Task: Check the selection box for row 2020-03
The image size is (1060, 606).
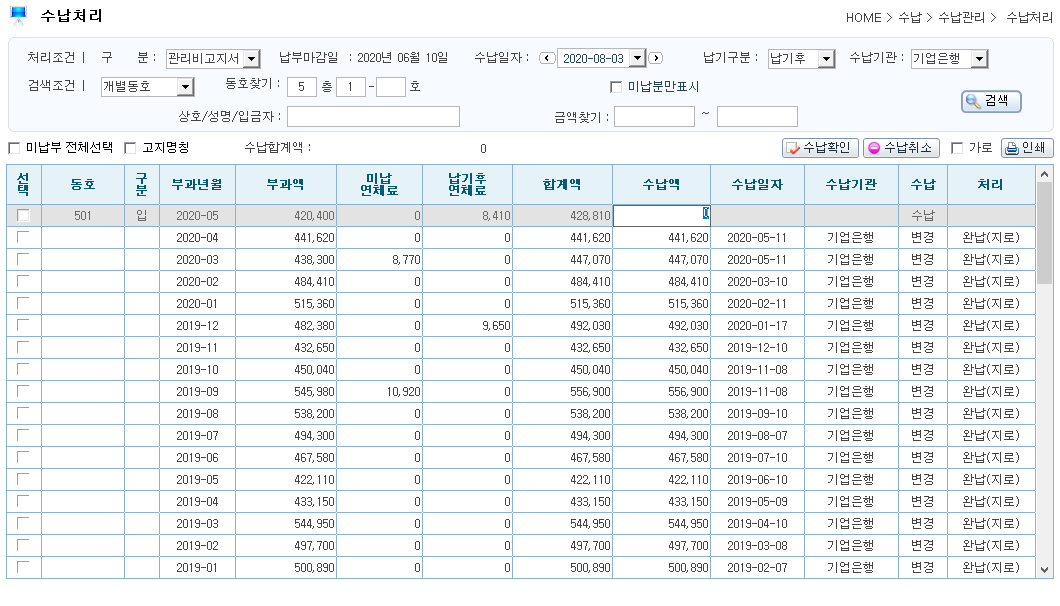Action: [24, 259]
